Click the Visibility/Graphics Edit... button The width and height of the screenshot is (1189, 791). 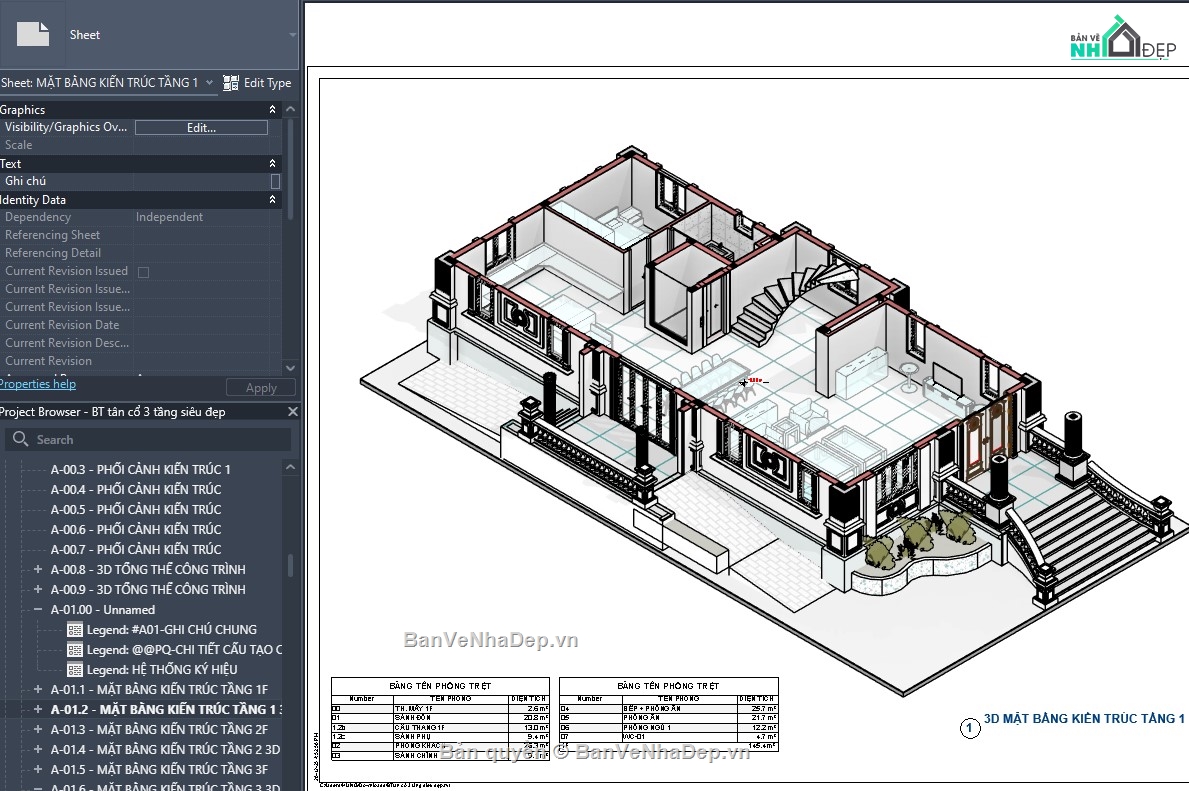[x=201, y=127]
